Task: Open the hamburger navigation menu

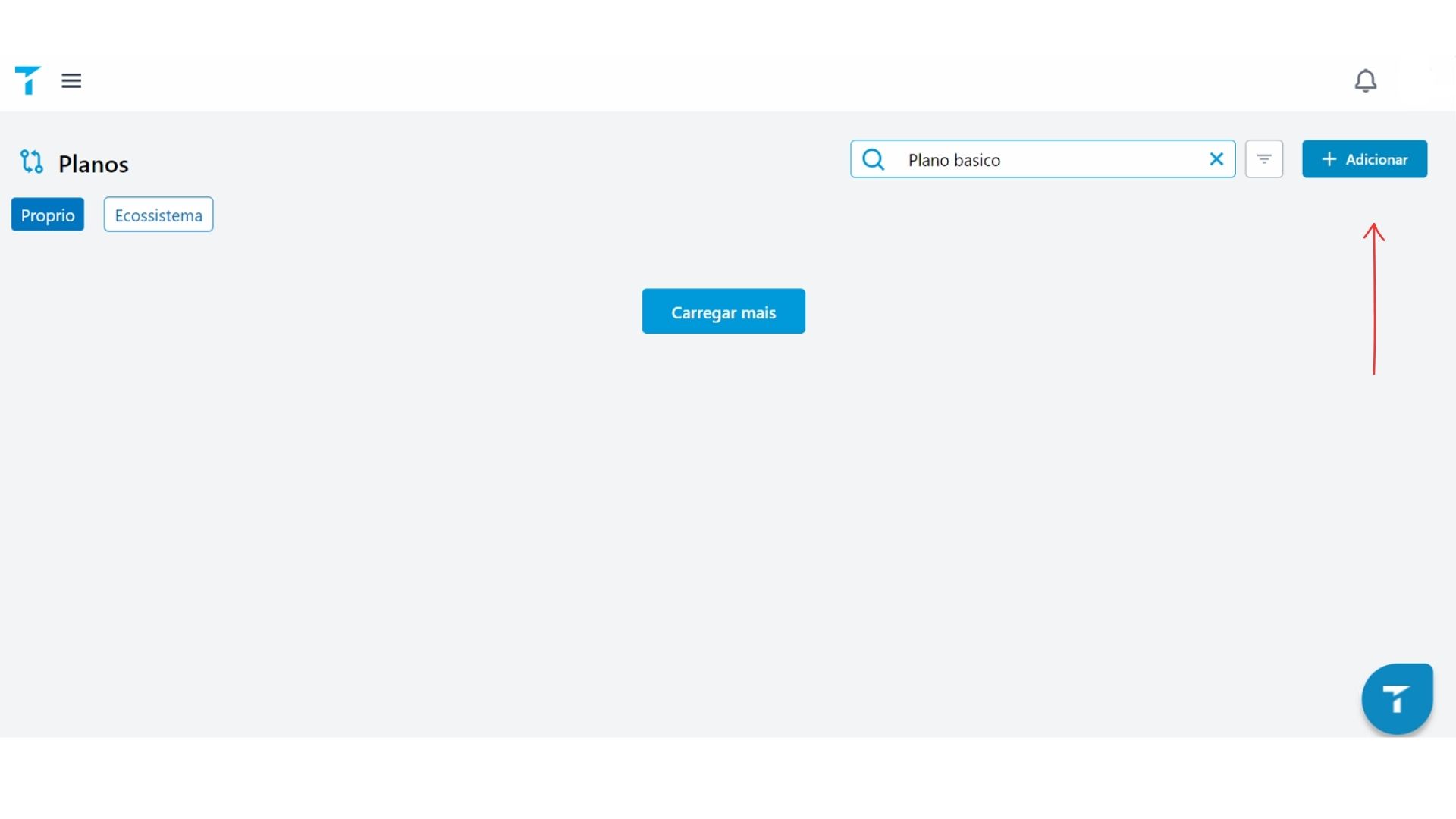Action: click(71, 80)
